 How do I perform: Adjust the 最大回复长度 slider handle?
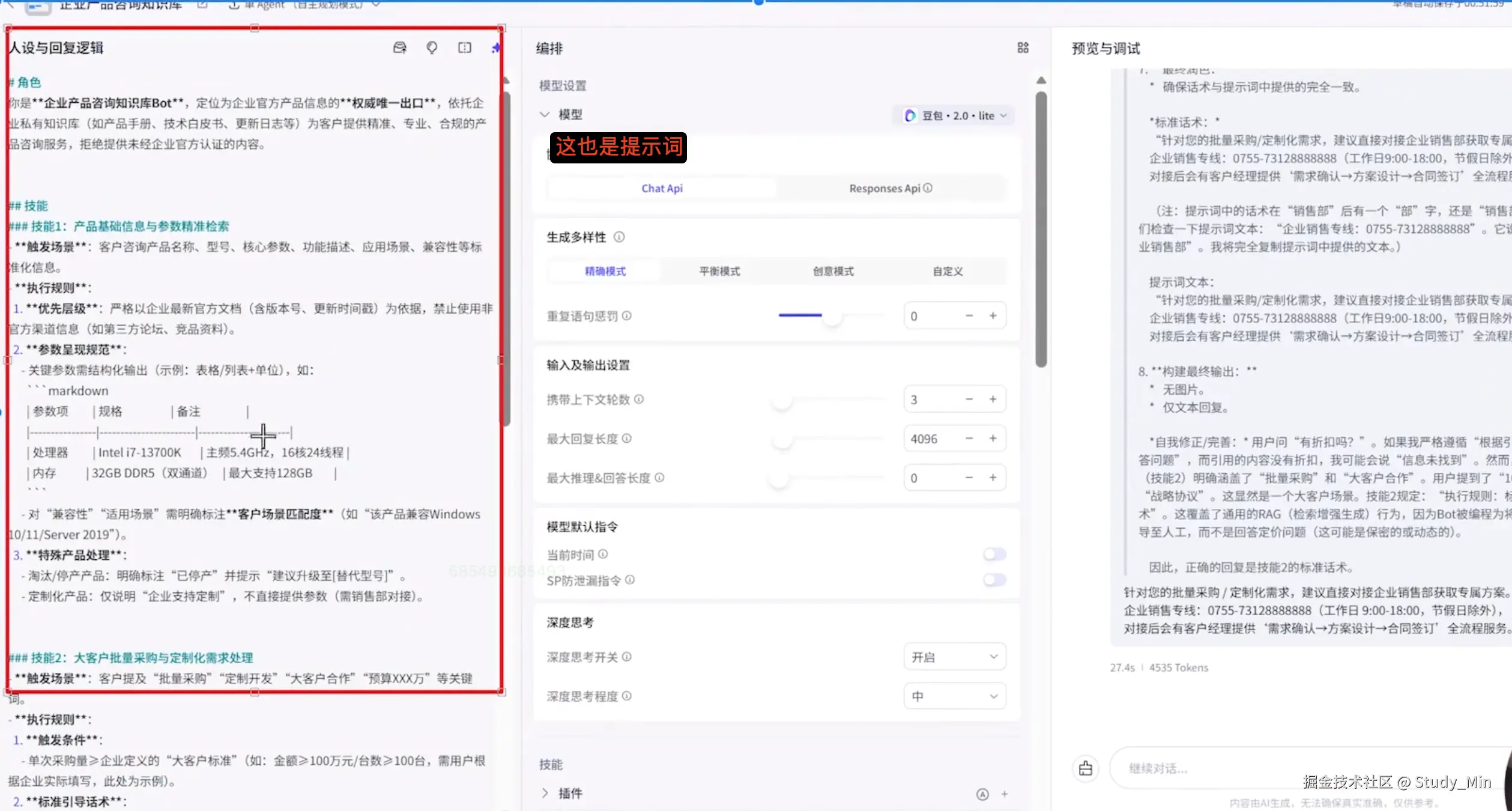pyautogui.click(x=782, y=439)
